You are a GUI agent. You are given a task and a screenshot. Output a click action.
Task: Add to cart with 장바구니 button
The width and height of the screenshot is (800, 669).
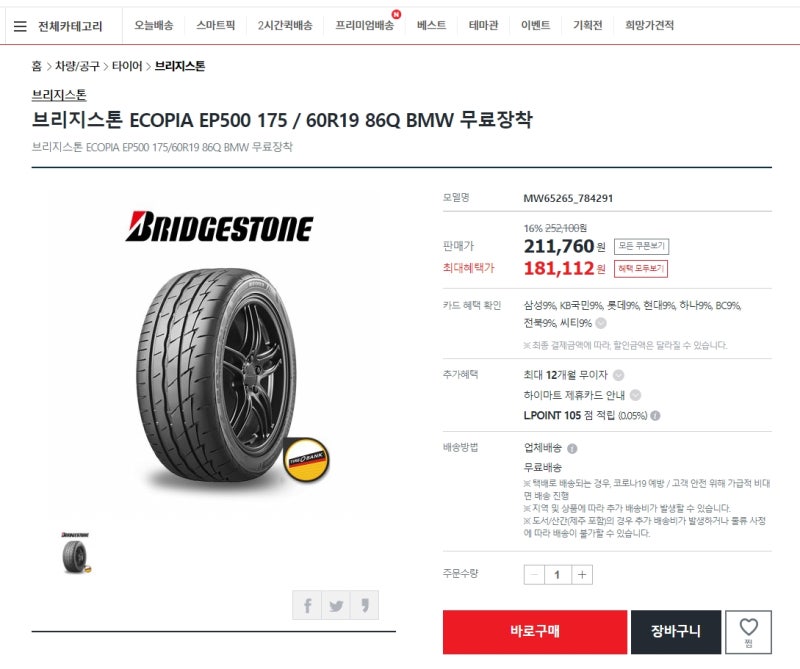click(676, 632)
